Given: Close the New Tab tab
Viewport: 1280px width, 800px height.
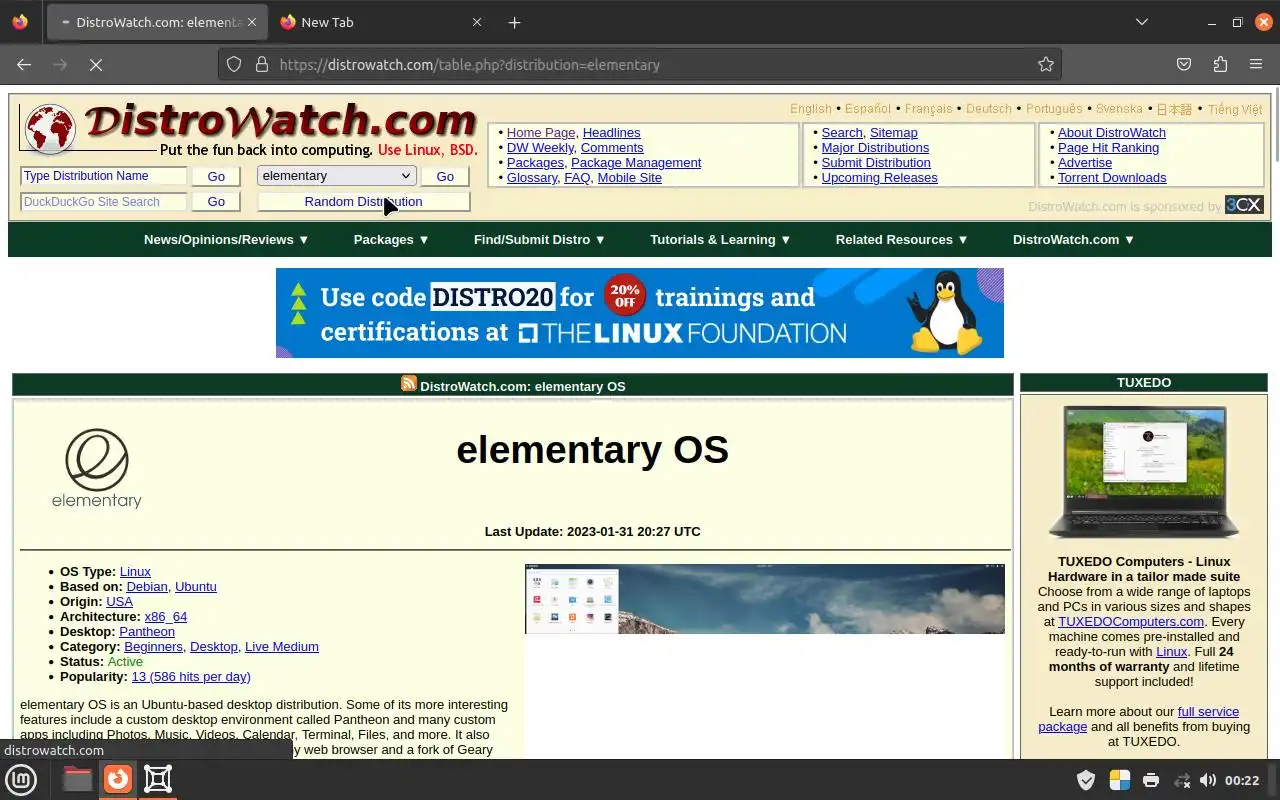Looking at the screenshot, I should point(476,22).
